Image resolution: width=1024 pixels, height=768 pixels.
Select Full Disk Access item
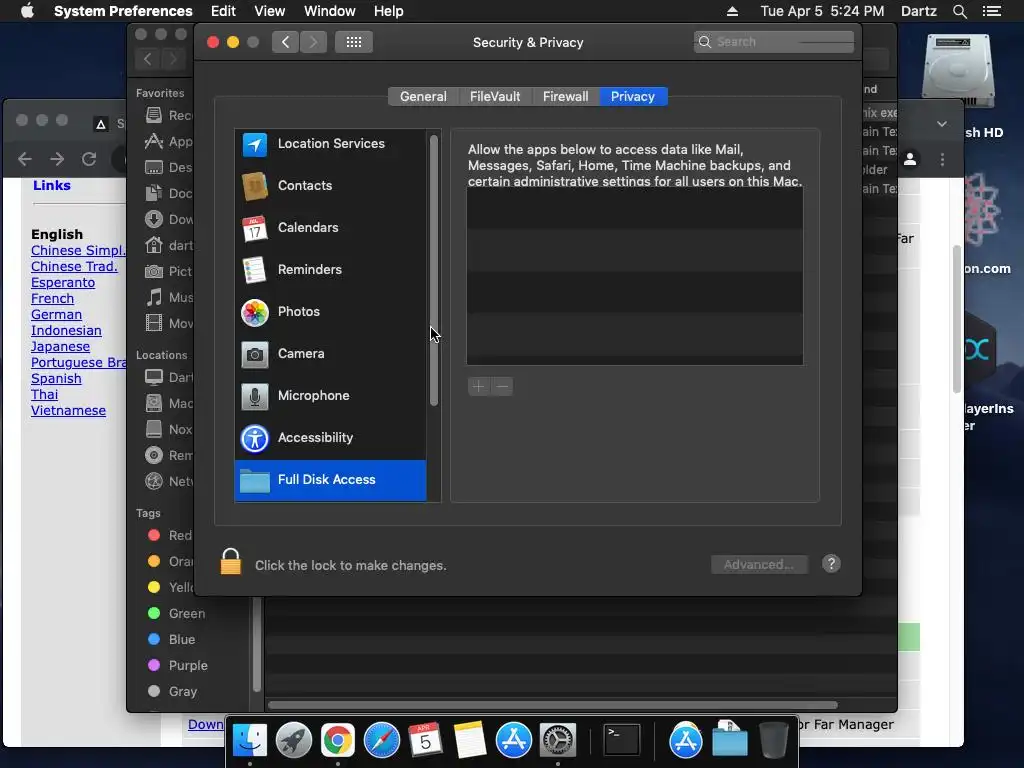[330, 480]
